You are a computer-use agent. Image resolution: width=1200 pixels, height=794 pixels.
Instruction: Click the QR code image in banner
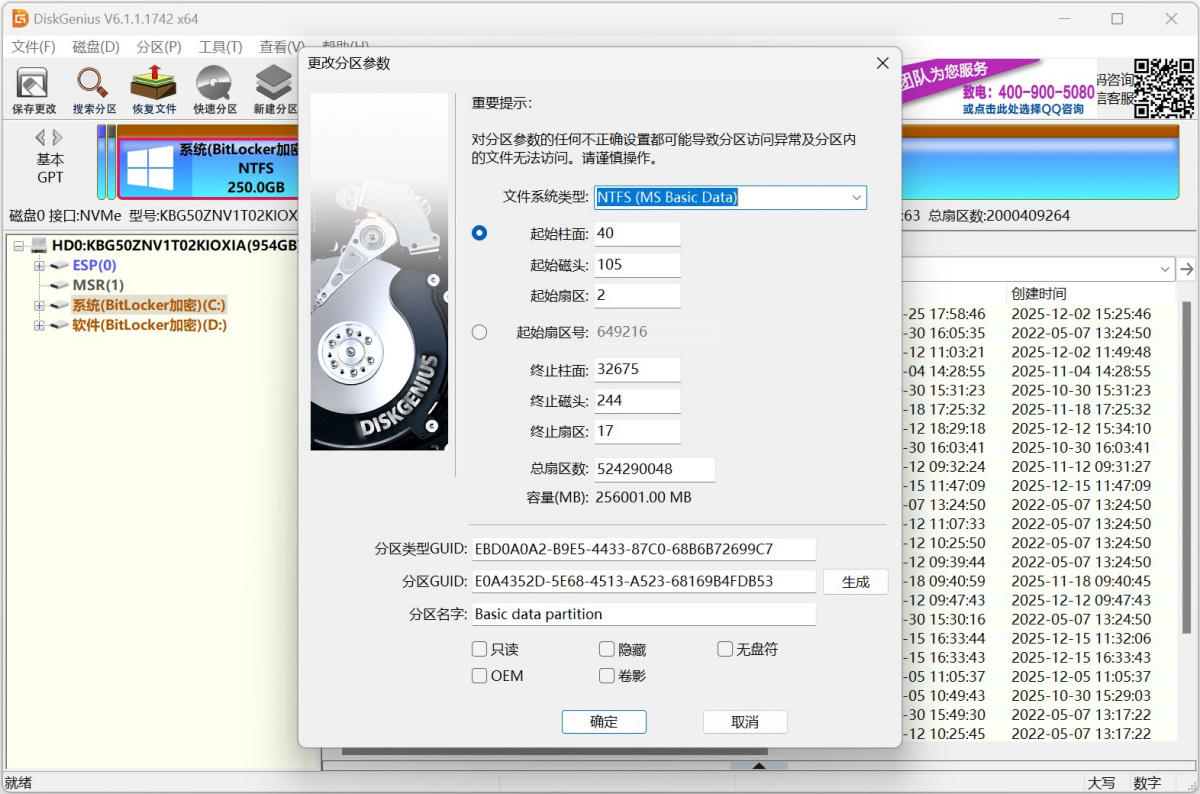[x=1164, y=88]
